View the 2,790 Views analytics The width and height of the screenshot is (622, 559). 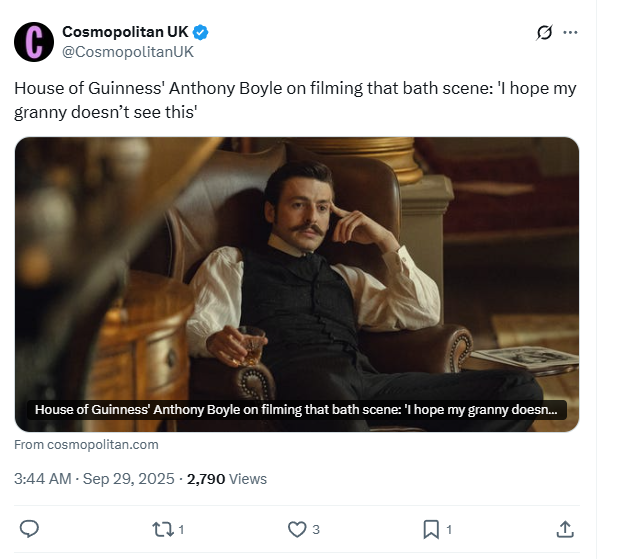pyautogui.click(x=227, y=479)
